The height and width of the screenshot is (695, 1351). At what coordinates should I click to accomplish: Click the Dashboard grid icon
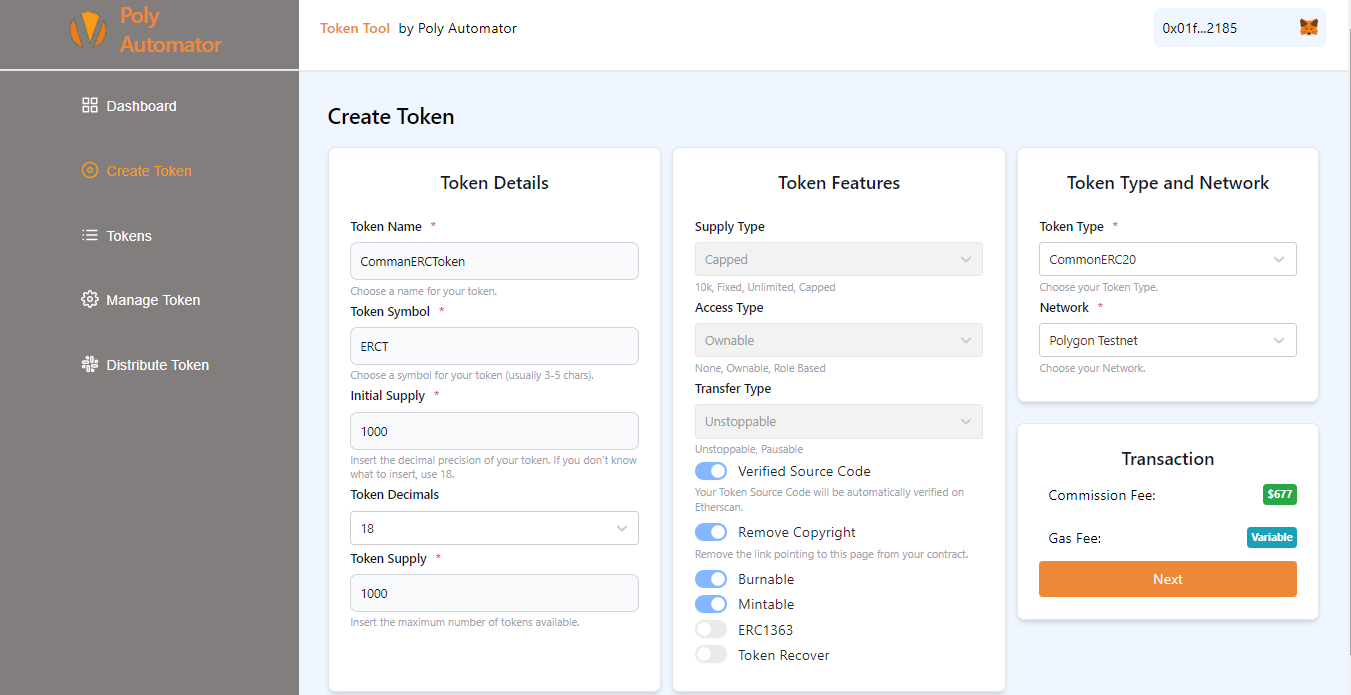click(90, 105)
